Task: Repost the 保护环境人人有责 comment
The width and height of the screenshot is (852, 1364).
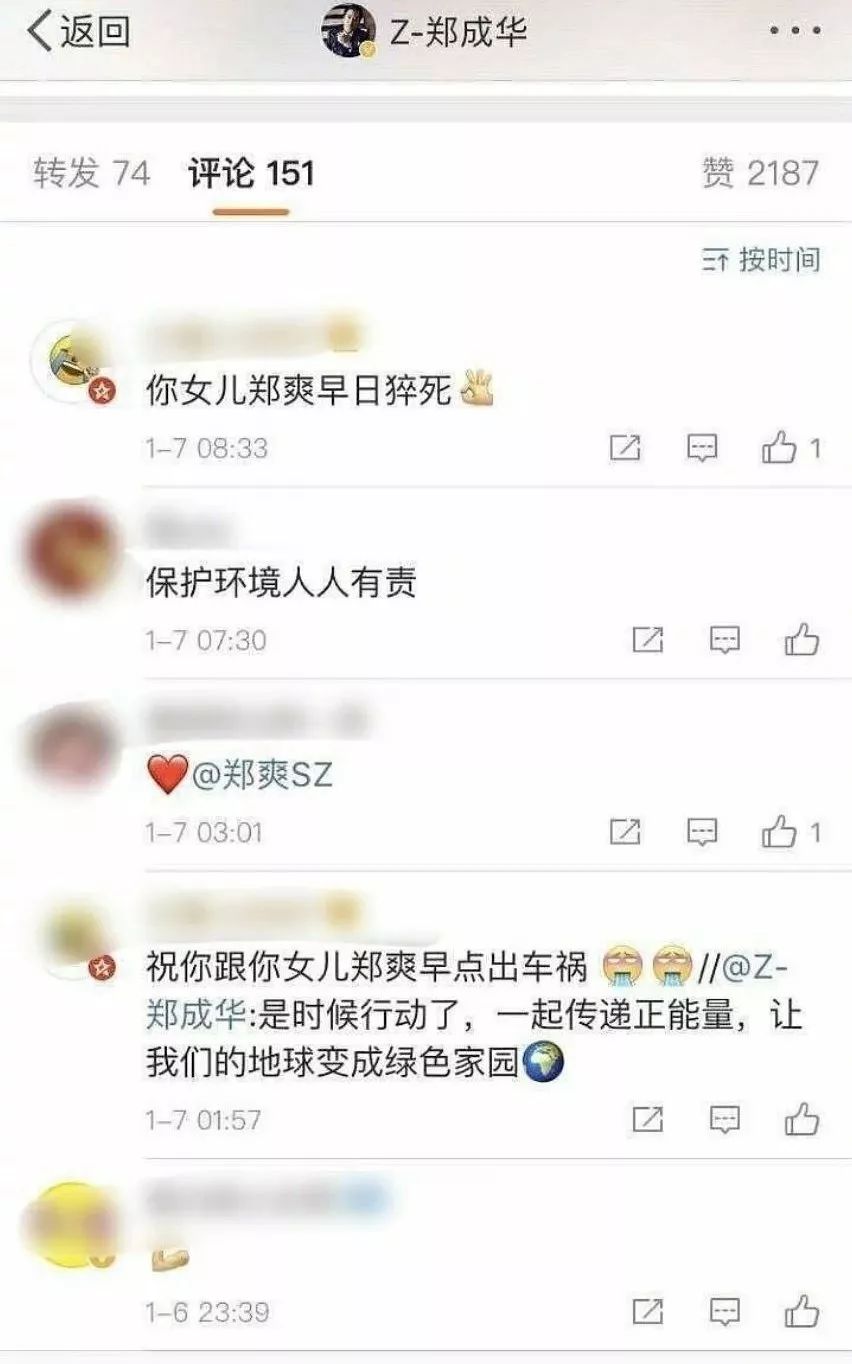Action: point(648,640)
